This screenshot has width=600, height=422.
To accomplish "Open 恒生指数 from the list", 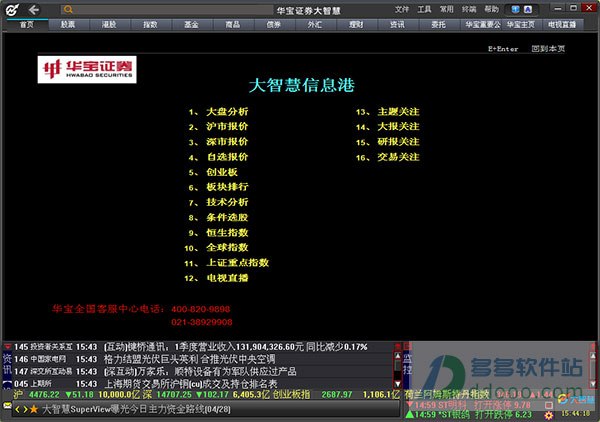I will point(227,233).
